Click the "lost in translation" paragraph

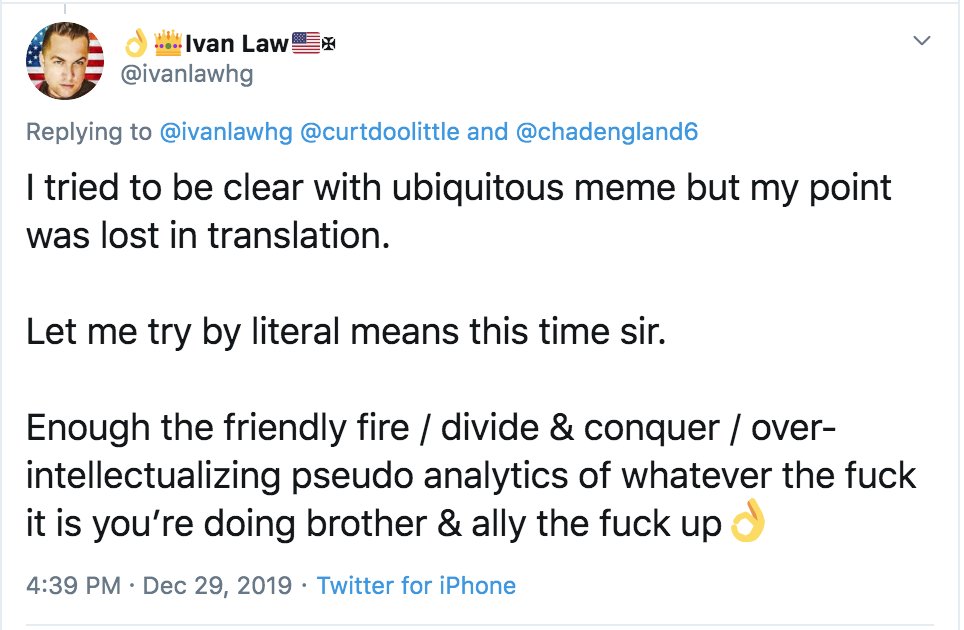click(x=458, y=211)
